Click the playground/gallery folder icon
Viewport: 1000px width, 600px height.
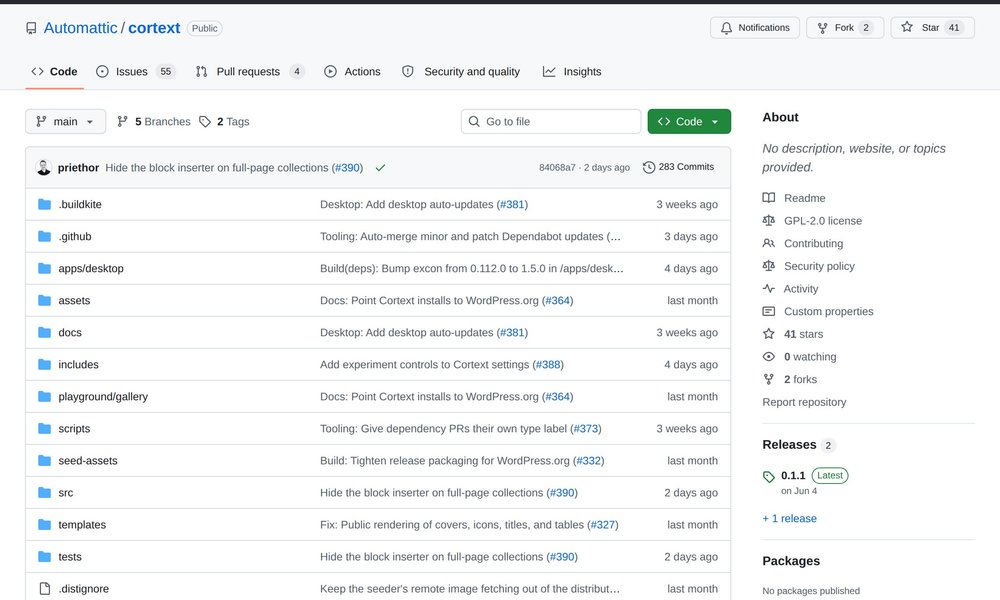tap(44, 397)
